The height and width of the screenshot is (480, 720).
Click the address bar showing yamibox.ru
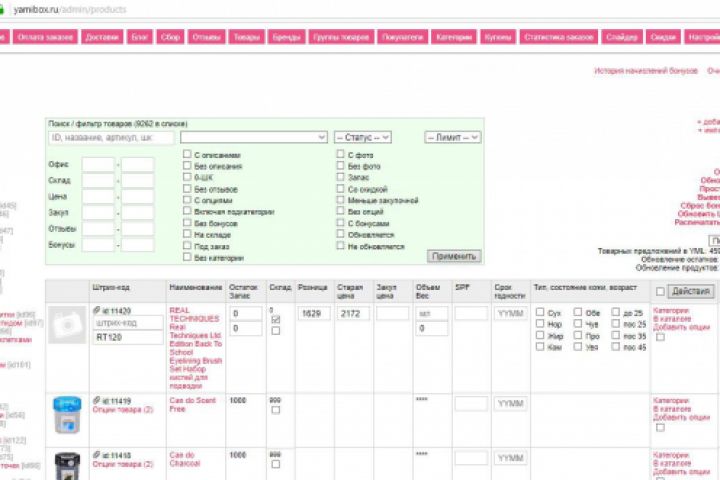tap(70, 9)
